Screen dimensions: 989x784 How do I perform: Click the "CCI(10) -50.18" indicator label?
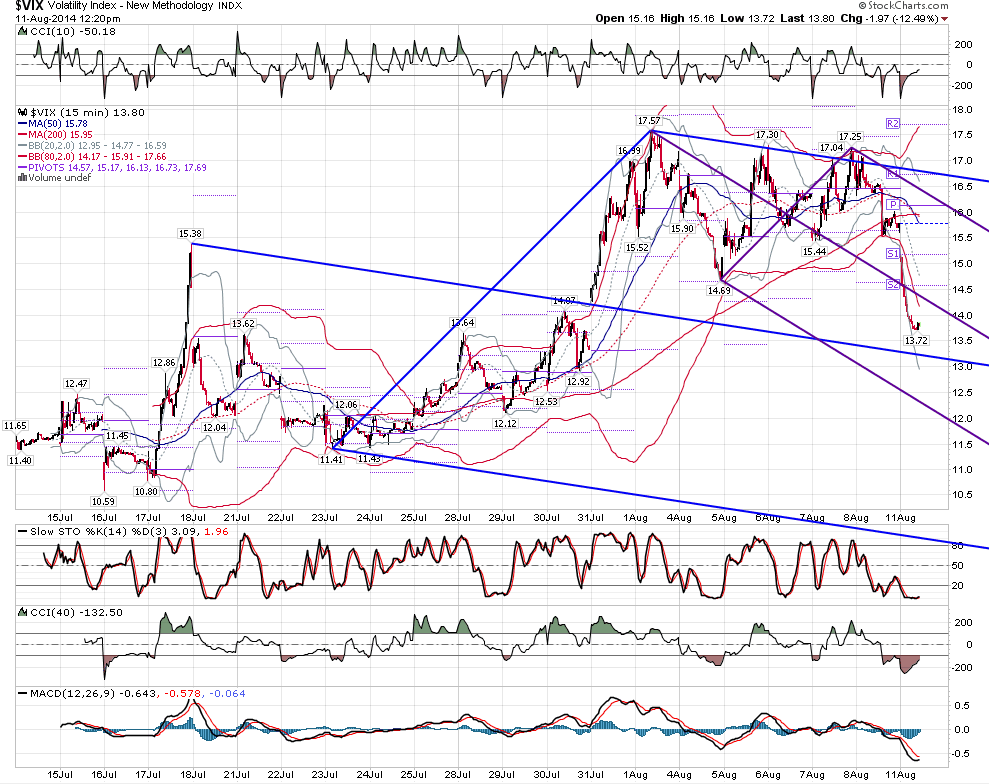pyautogui.click(x=73, y=32)
